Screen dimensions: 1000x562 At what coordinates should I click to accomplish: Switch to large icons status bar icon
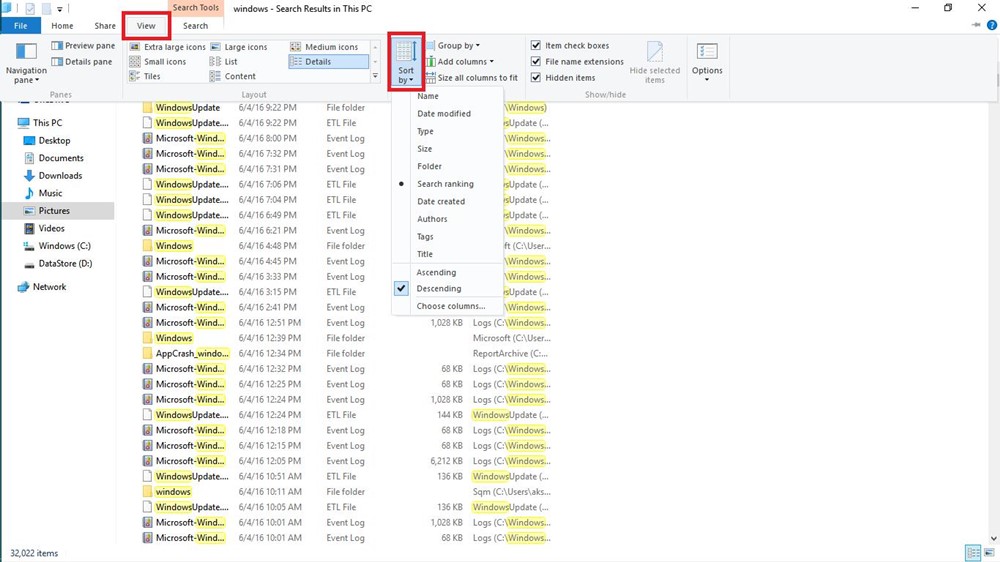point(989,553)
